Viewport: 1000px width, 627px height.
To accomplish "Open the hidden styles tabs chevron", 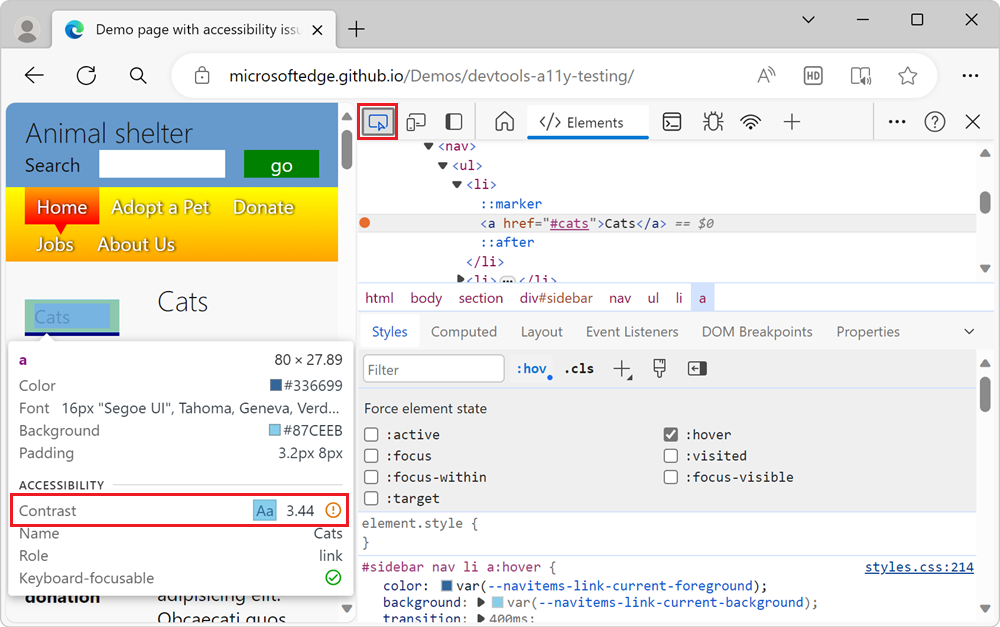I will (969, 331).
